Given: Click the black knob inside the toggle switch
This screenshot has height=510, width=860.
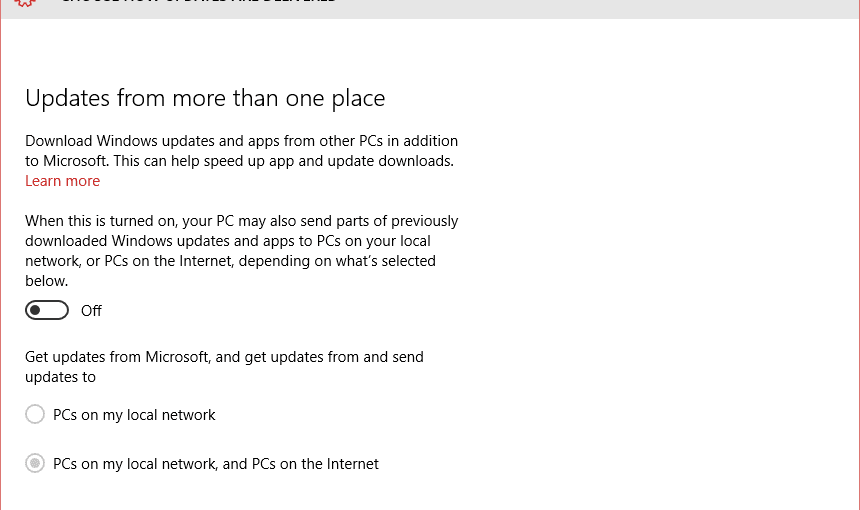Looking at the screenshot, I should coord(35,310).
